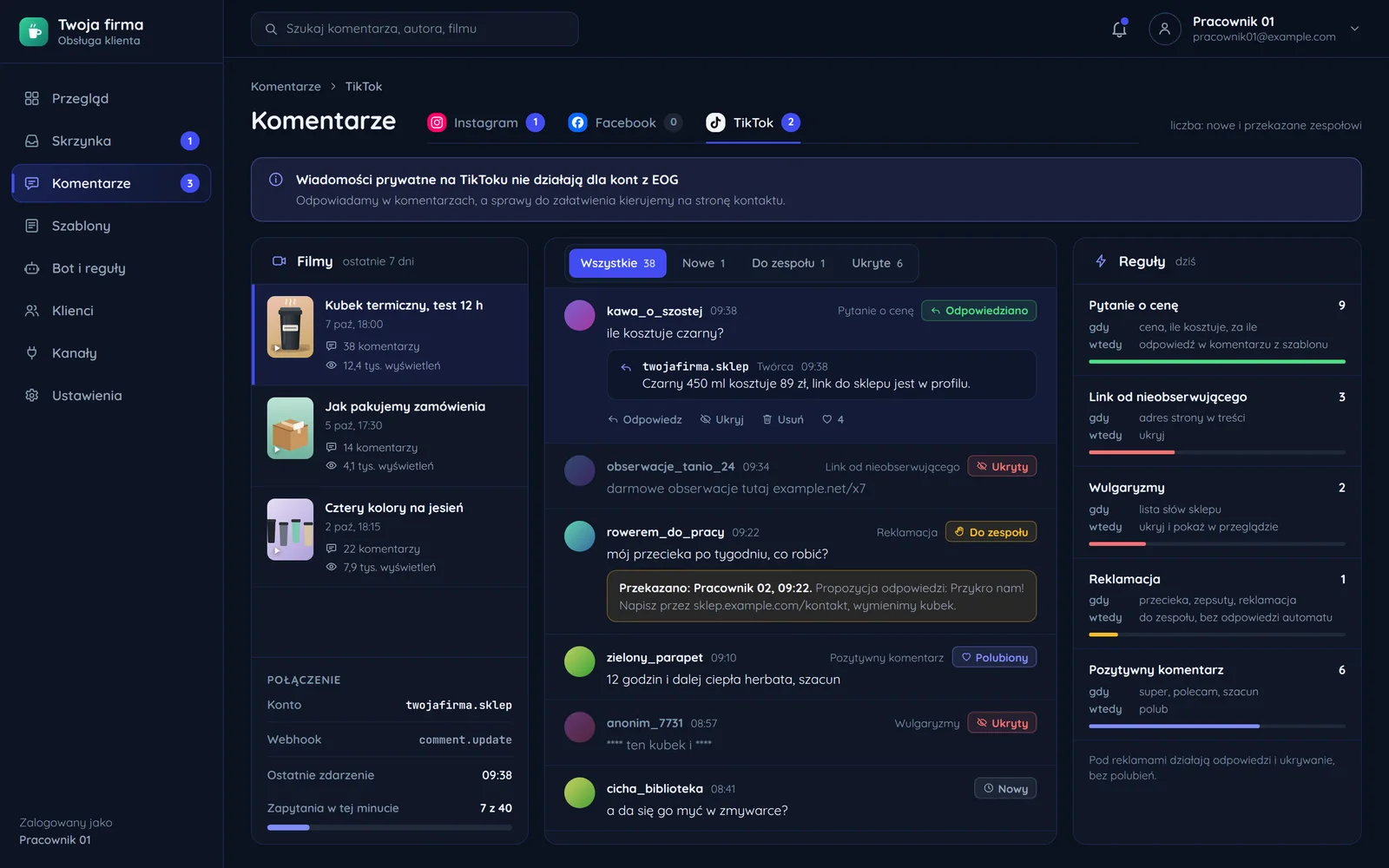Click the Nowy badge on cicha_biblioteka

pos(1005,788)
